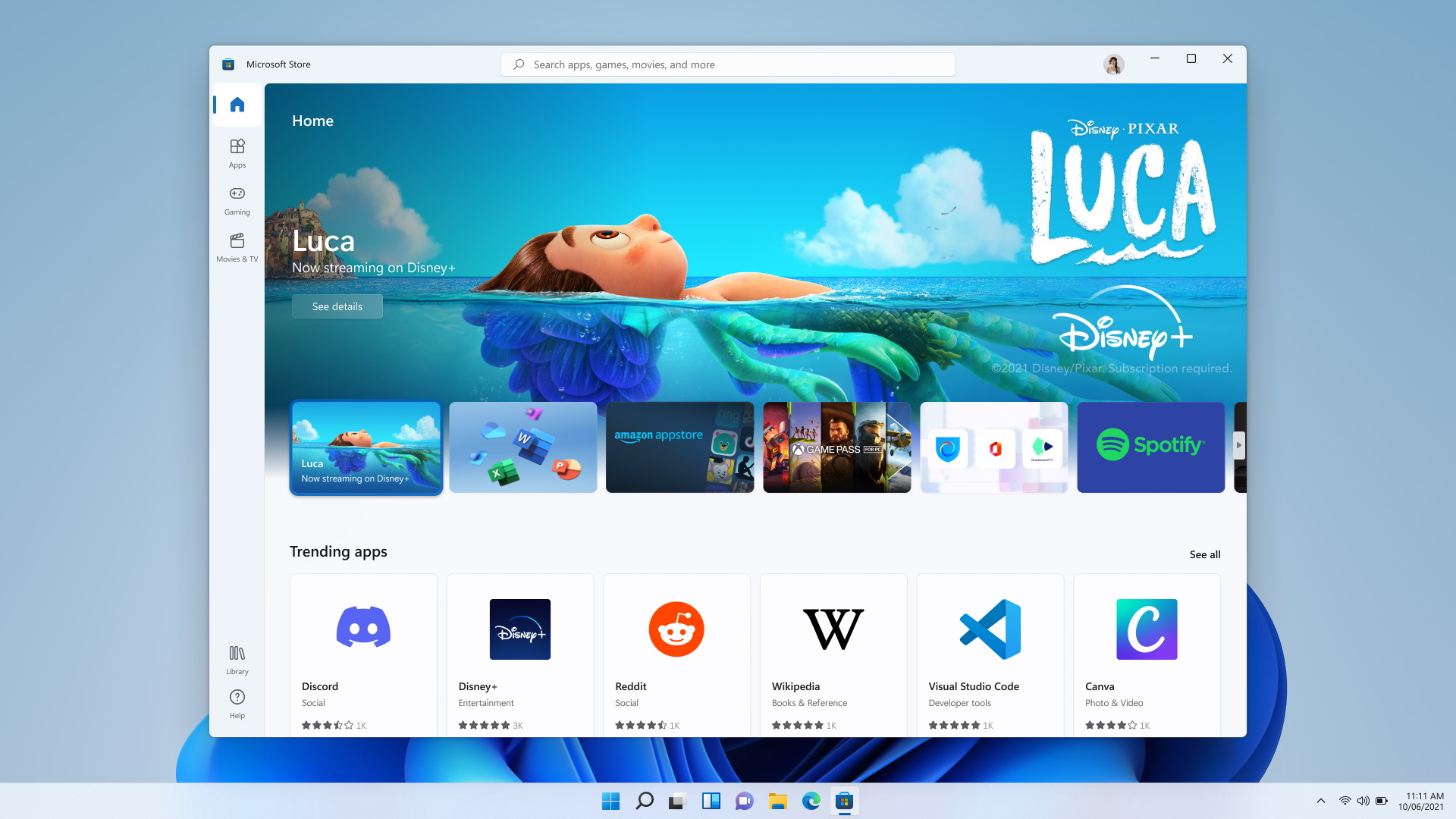Viewport: 1456px width, 819px height.
Task: Click the search apps and games field
Action: [x=726, y=64]
